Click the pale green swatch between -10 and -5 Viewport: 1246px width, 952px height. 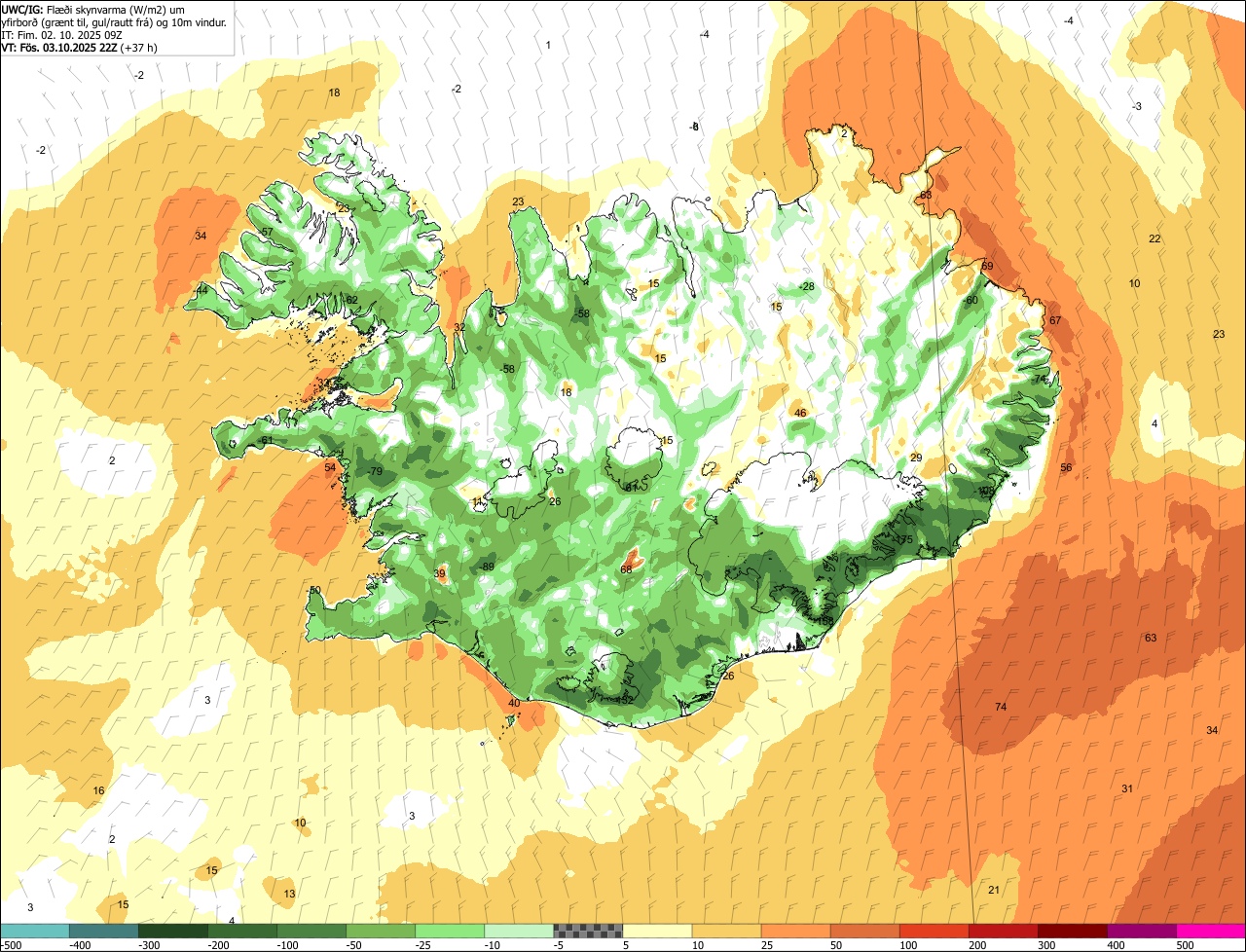(x=519, y=930)
